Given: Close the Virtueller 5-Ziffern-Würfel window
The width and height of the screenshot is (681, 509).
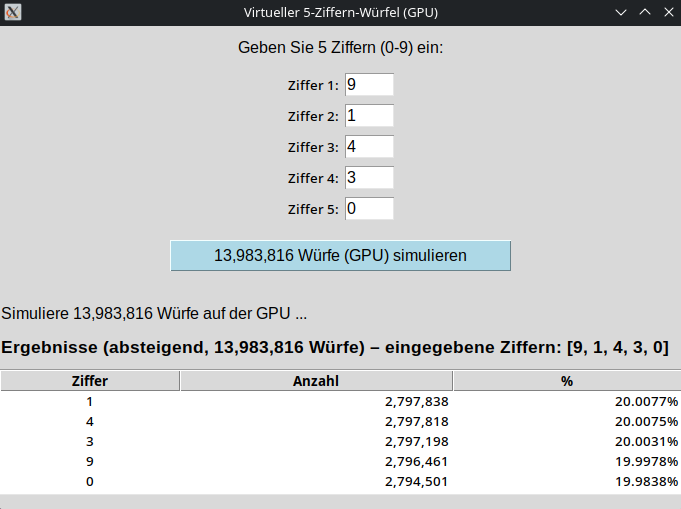Looking at the screenshot, I should click(667, 12).
